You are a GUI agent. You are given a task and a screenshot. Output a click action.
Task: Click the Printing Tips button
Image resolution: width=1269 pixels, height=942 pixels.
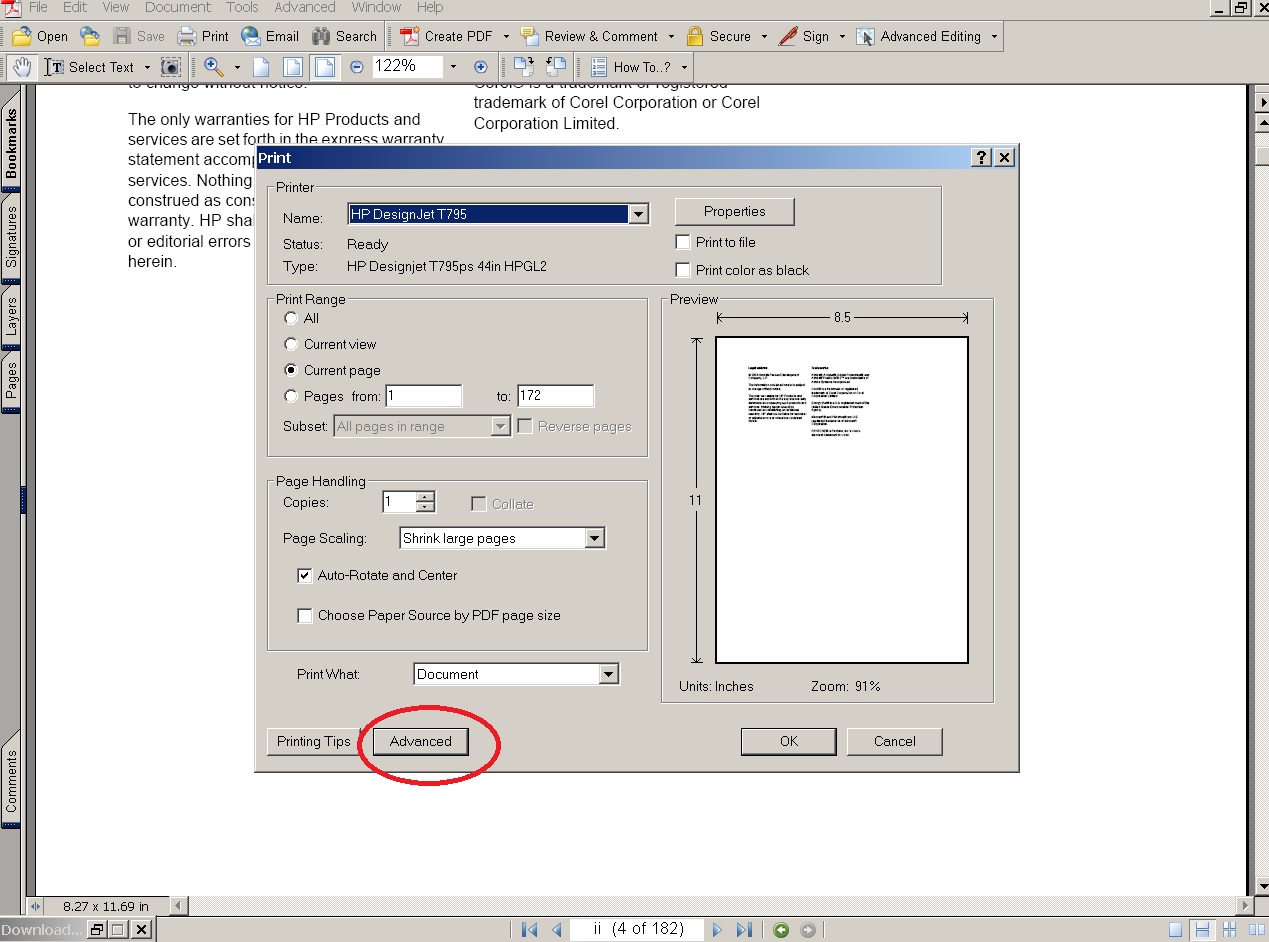[x=314, y=741]
